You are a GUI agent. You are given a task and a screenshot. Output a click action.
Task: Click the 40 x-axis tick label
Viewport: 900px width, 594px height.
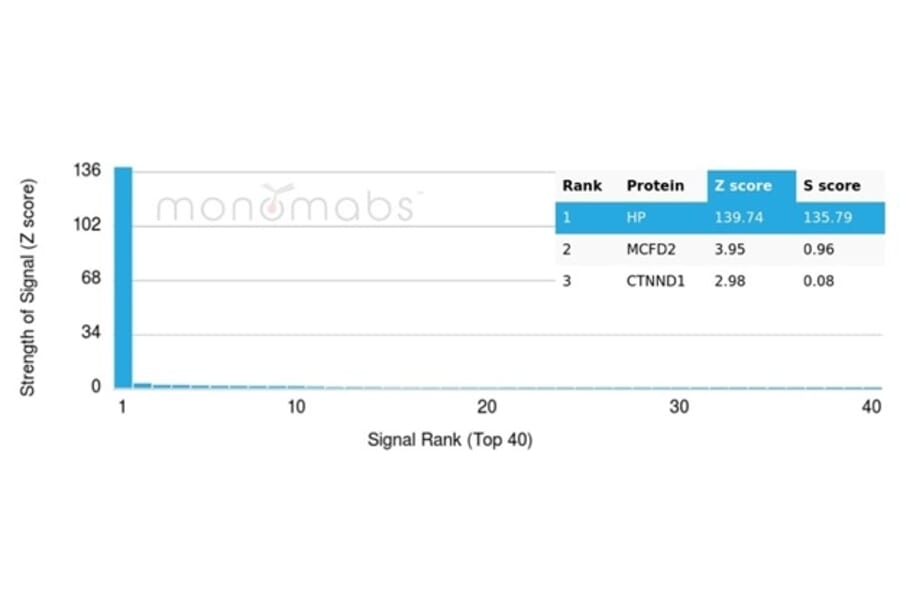coord(871,407)
